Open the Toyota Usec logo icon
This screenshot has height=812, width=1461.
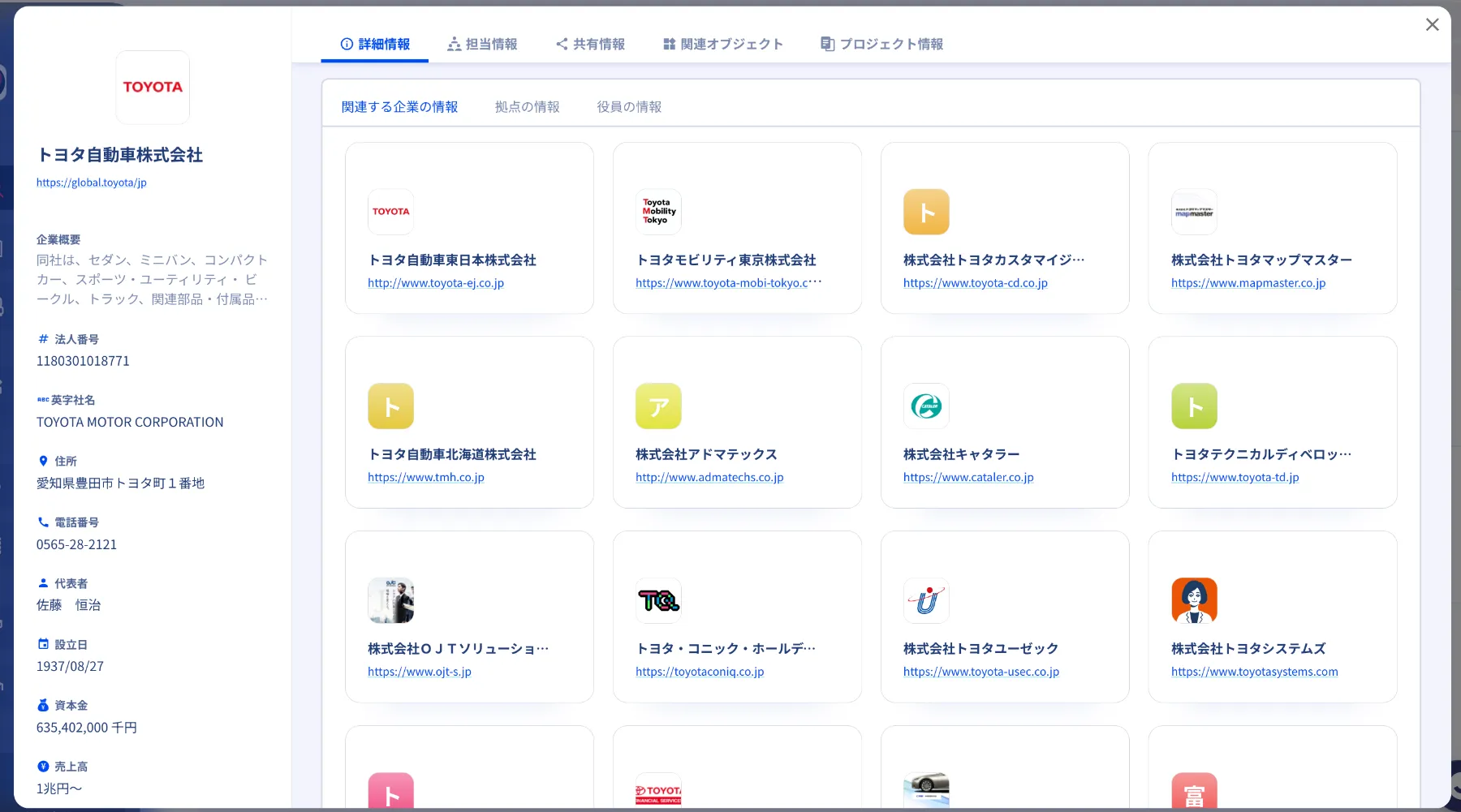(926, 601)
